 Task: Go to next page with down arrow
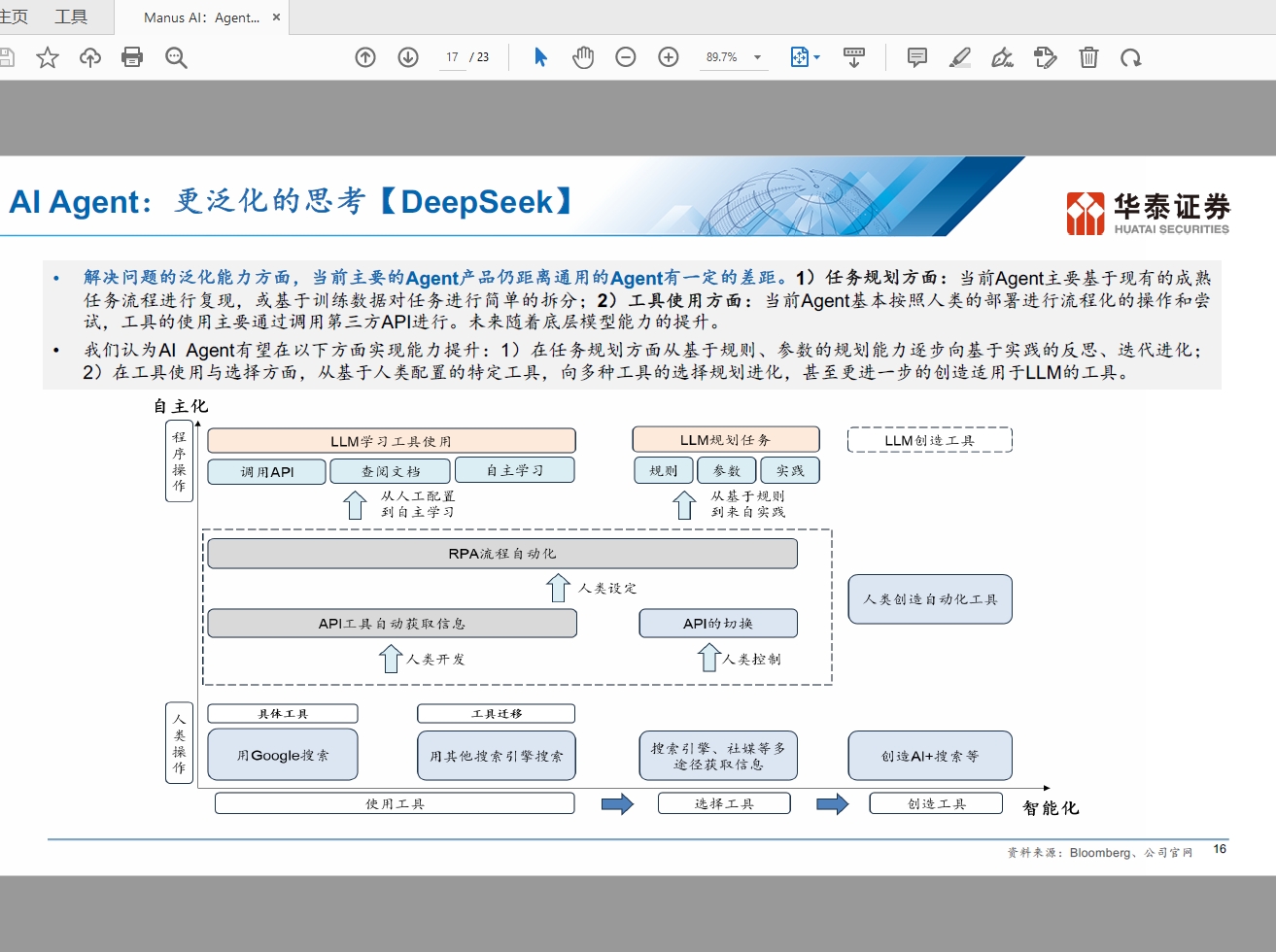(408, 58)
